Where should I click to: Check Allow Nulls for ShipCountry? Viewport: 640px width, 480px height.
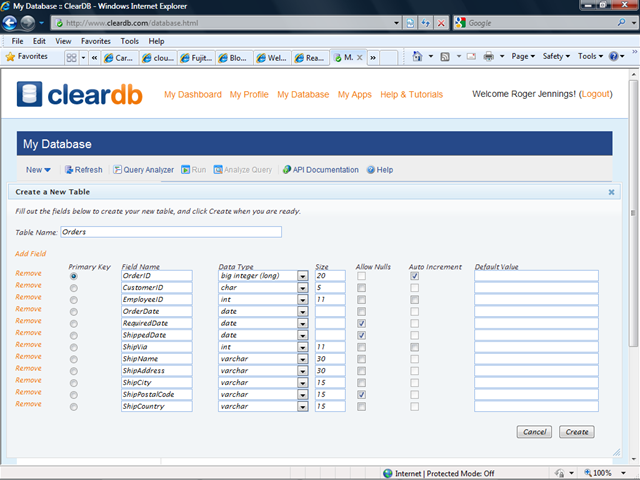pyautogui.click(x=361, y=407)
